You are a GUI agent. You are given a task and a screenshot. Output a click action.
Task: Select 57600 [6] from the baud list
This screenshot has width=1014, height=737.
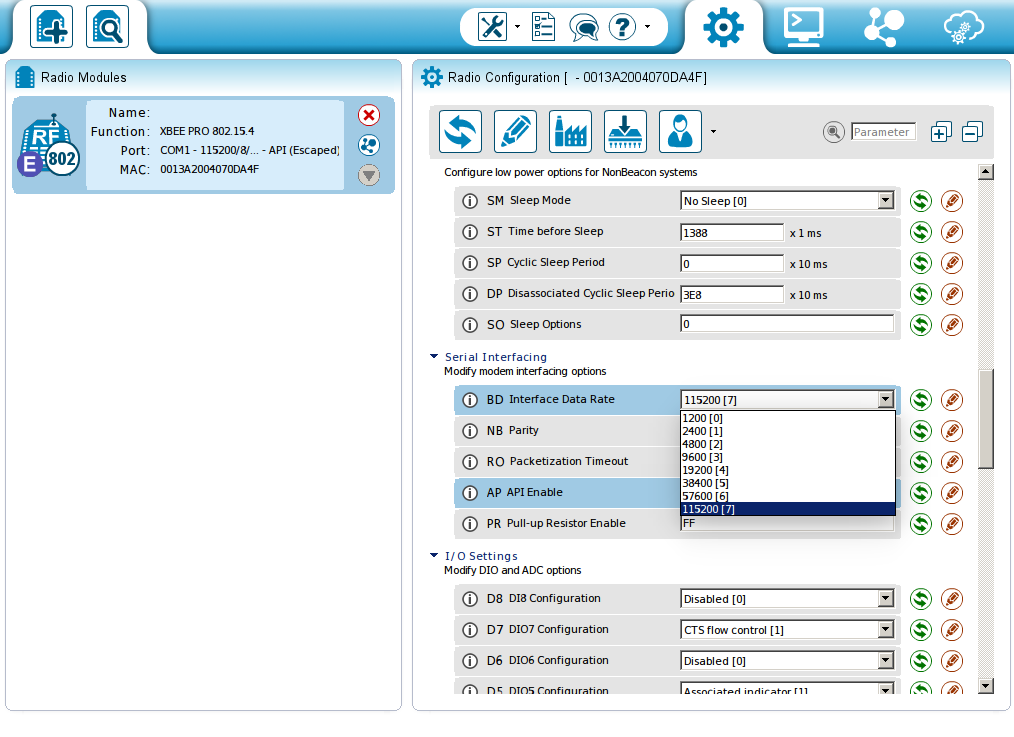[x=788, y=496]
